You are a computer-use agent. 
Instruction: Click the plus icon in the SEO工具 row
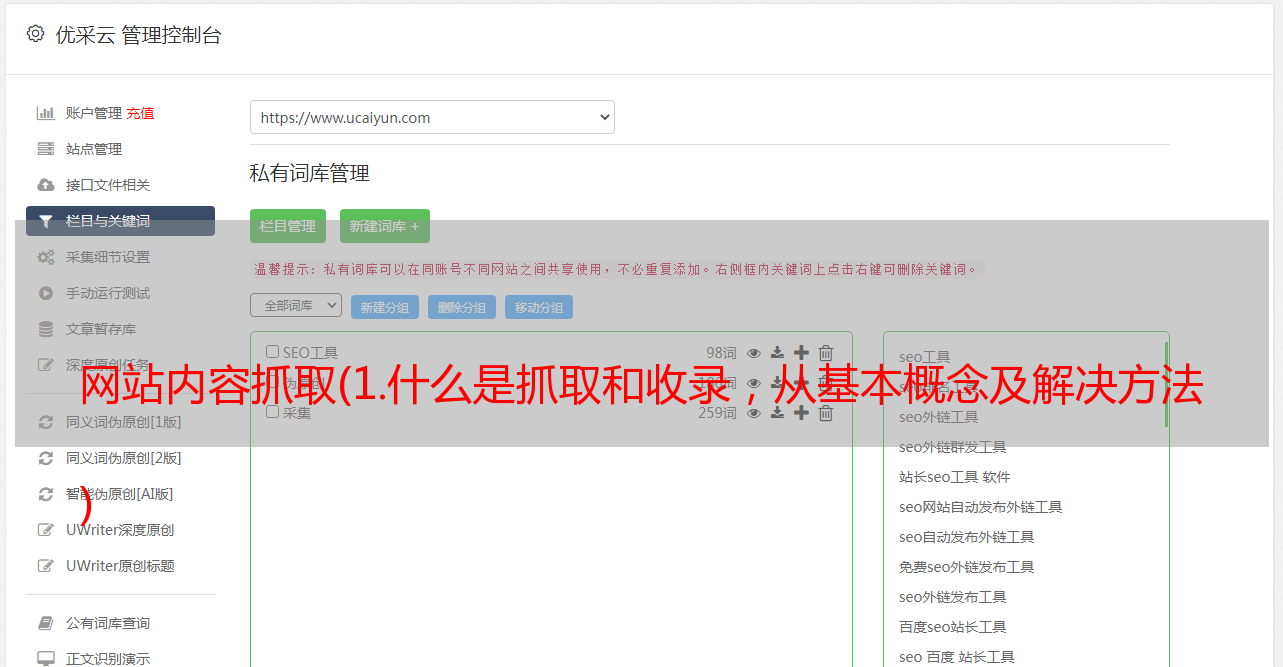tap(801, 352)
